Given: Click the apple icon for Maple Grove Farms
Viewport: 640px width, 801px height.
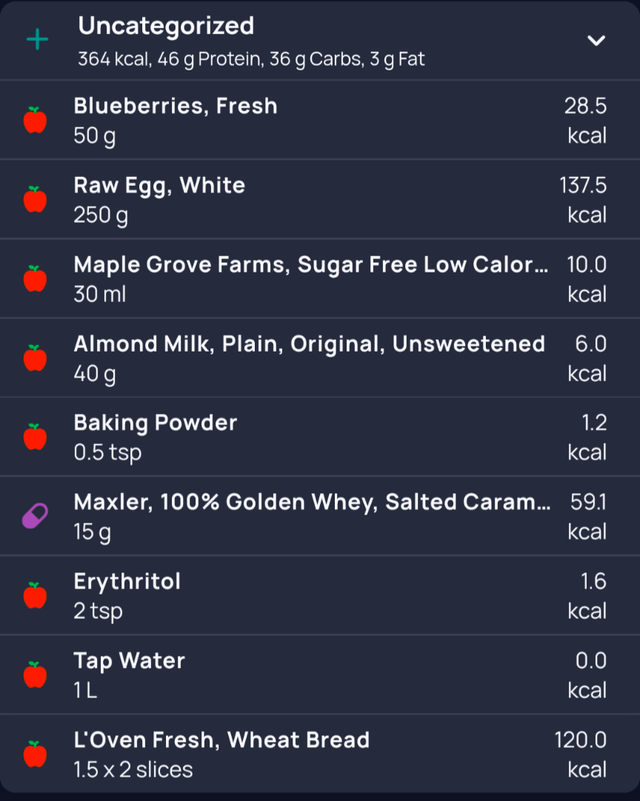Looking at the screenshot, I should click(35, 278).
